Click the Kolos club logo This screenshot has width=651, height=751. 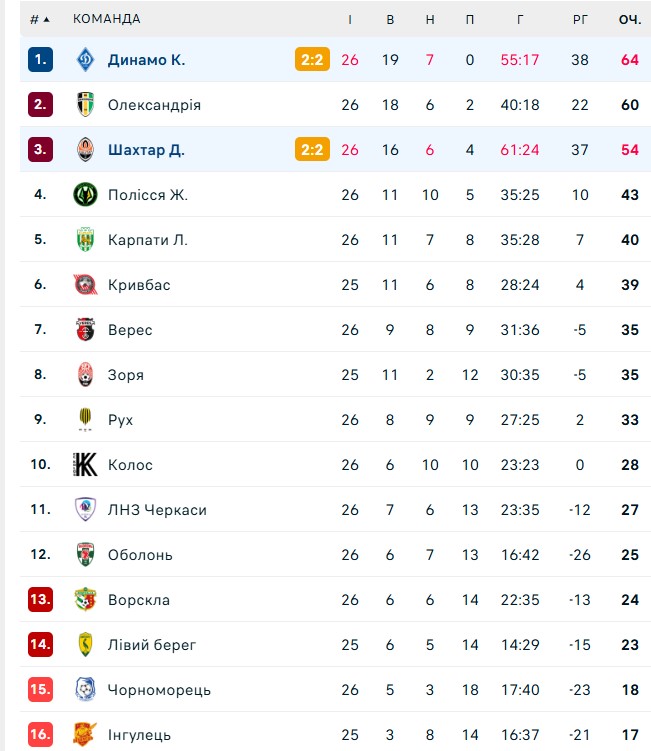86,465
